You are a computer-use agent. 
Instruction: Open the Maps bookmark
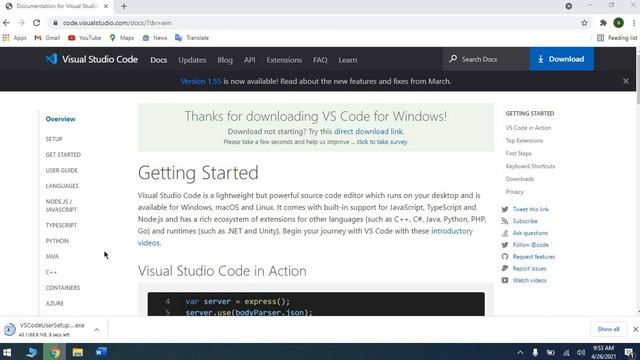click(x=122, y=38)
